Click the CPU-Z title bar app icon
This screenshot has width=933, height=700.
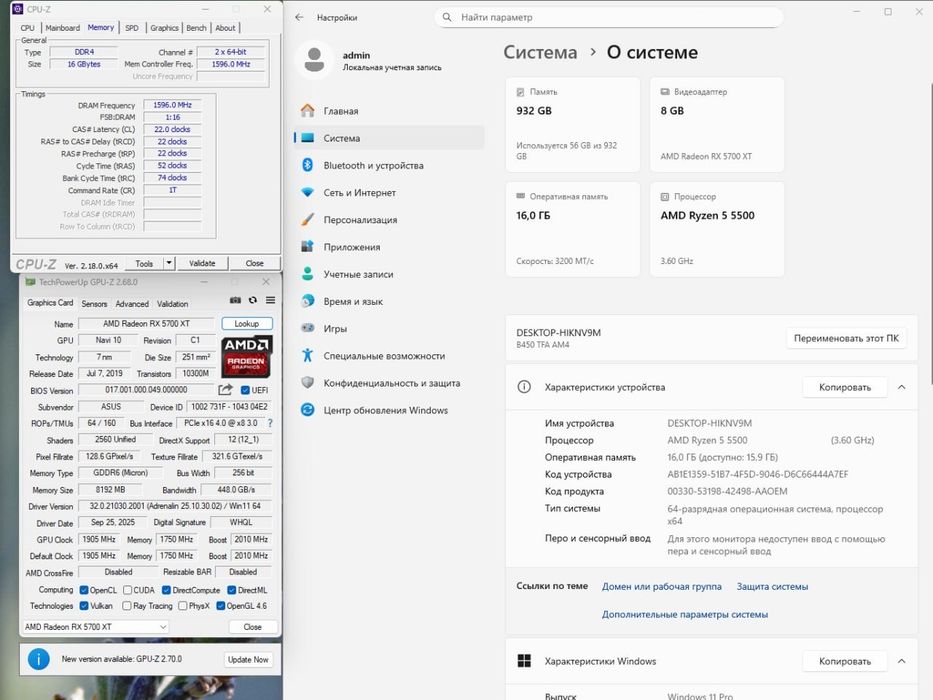pyautogui.click(x=18, y=9)
